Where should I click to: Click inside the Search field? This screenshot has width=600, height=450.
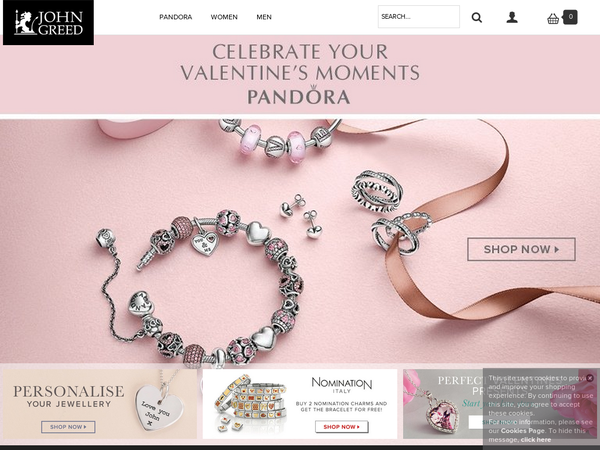pos(419,16)
